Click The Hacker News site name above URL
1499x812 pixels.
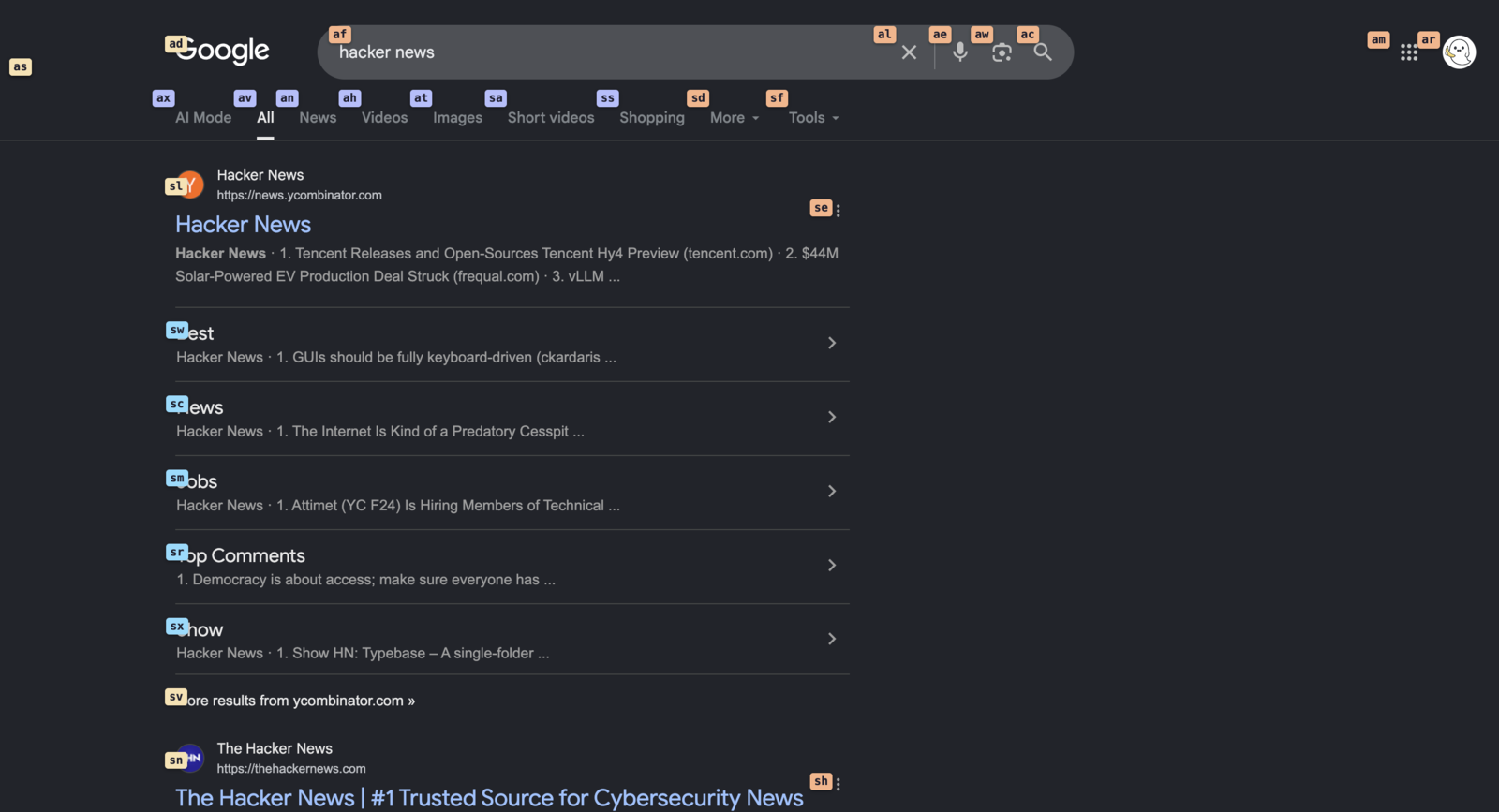(275, 748)
